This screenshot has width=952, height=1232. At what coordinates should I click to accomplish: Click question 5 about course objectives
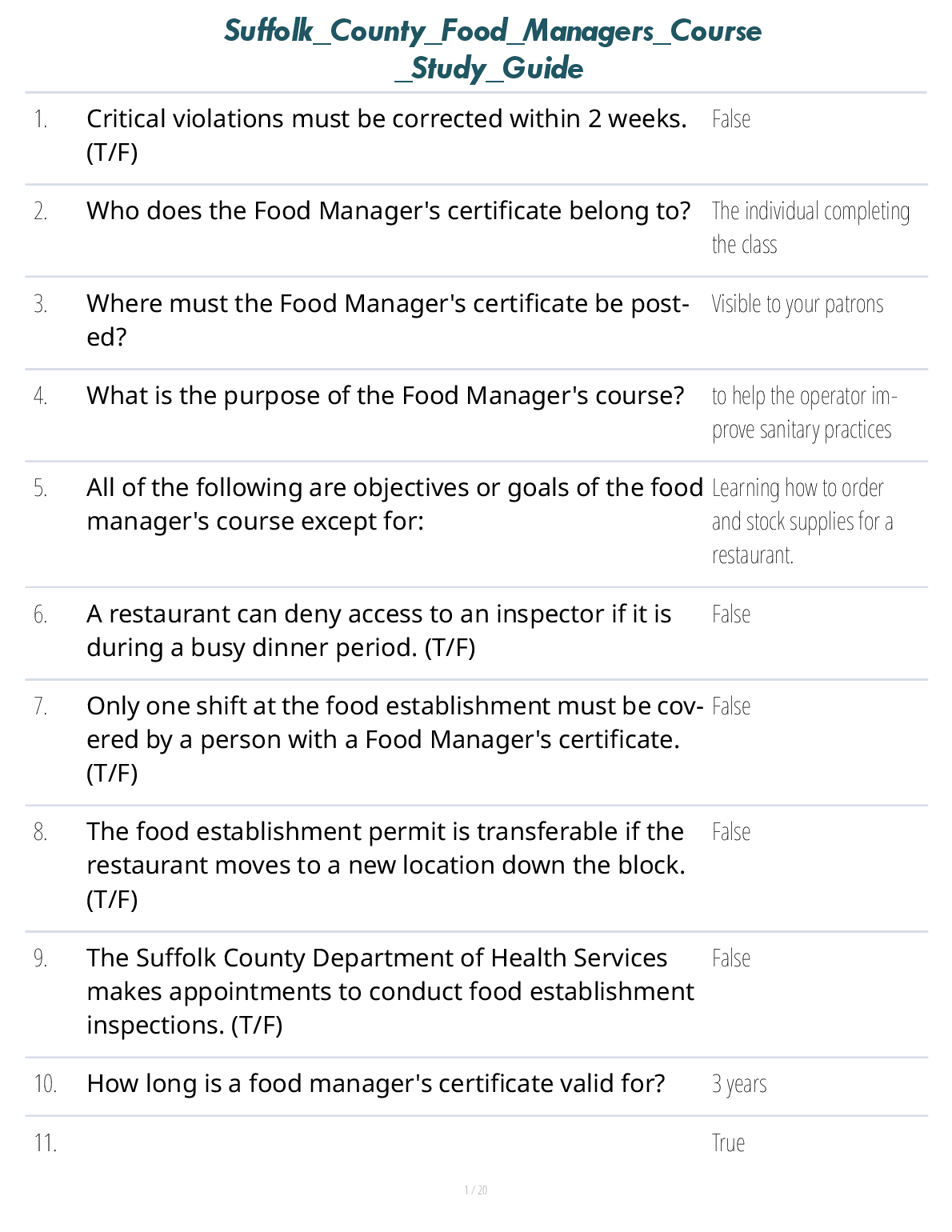click(x=394, y=504)
